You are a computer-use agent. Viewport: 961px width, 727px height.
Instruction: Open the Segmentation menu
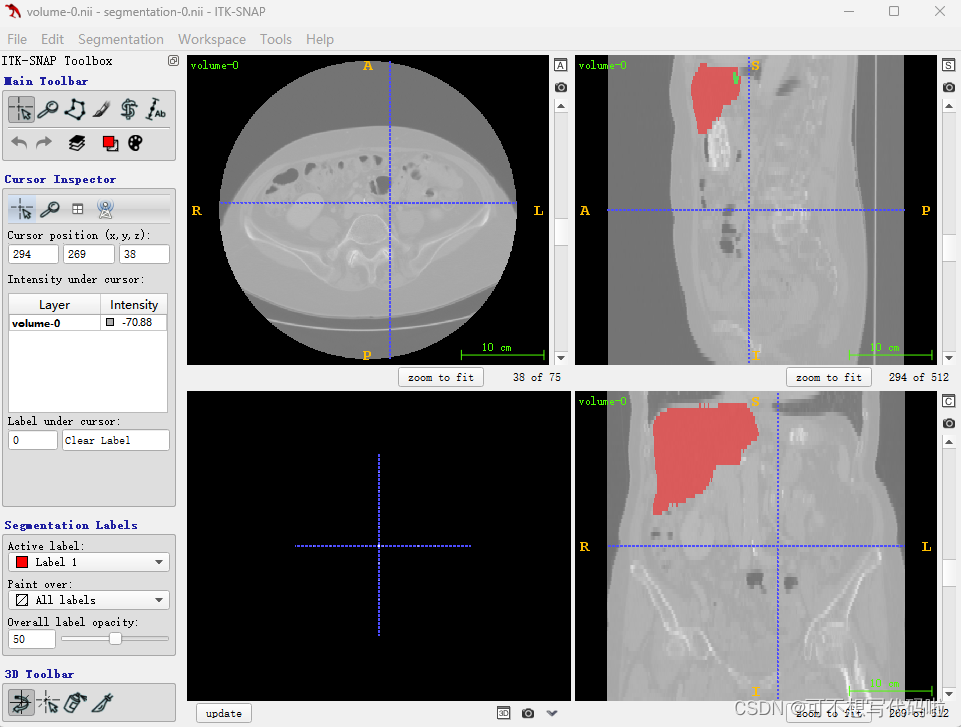(x=121, y=39)
